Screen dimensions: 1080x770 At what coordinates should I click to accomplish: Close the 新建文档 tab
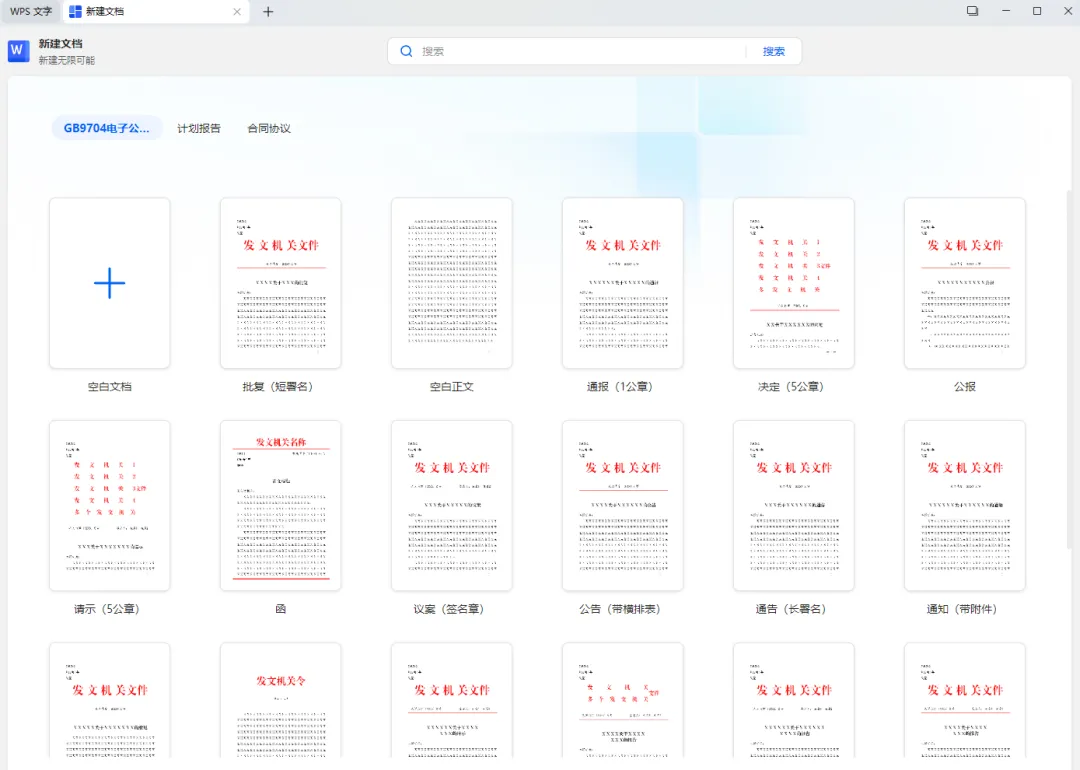[x=237, y=12]
